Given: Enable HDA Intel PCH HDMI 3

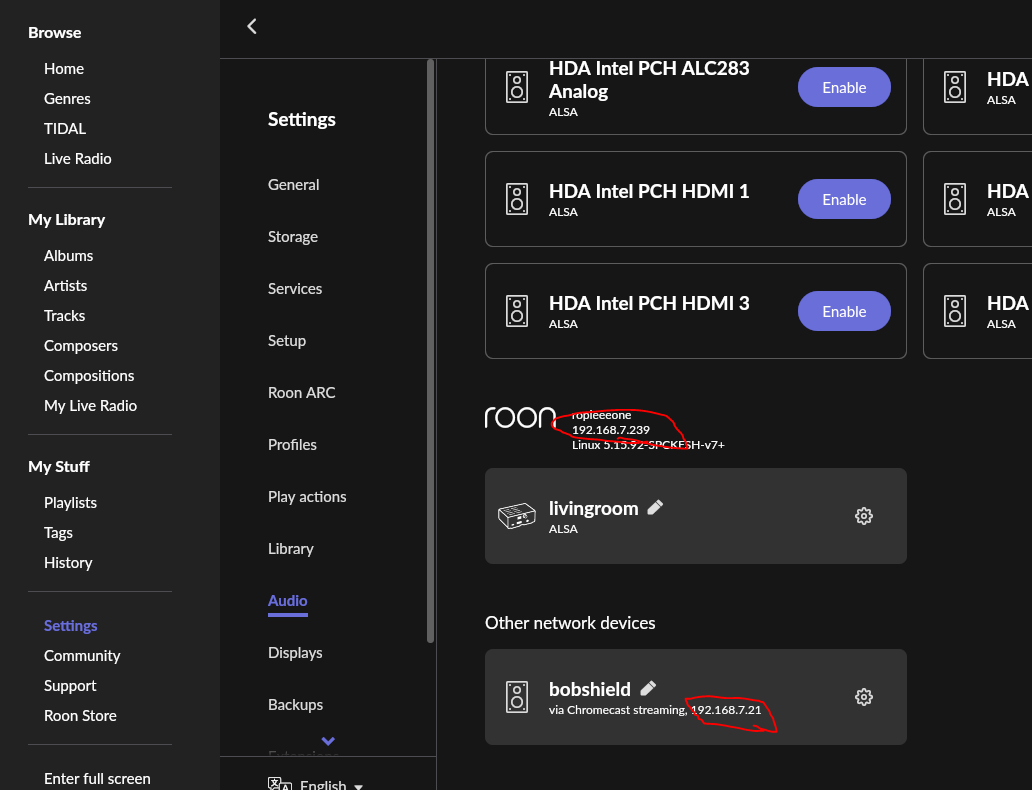Looking at the screenshot, I should click(844, 311).
